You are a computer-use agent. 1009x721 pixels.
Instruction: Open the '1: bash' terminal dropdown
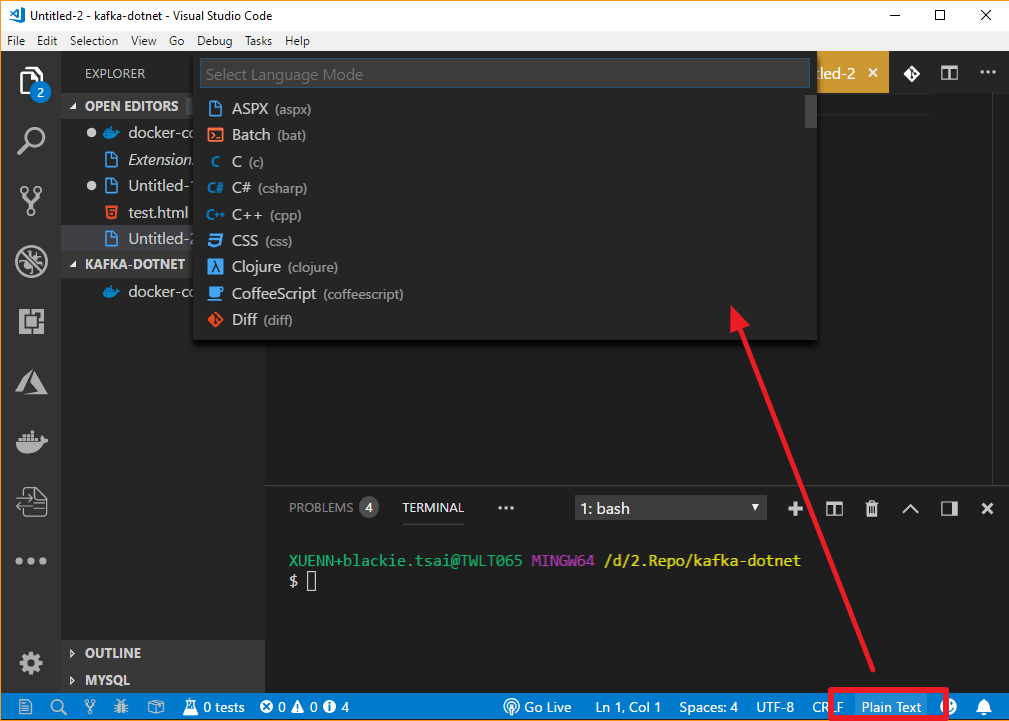pyautogui.click(x=669, y=508)
